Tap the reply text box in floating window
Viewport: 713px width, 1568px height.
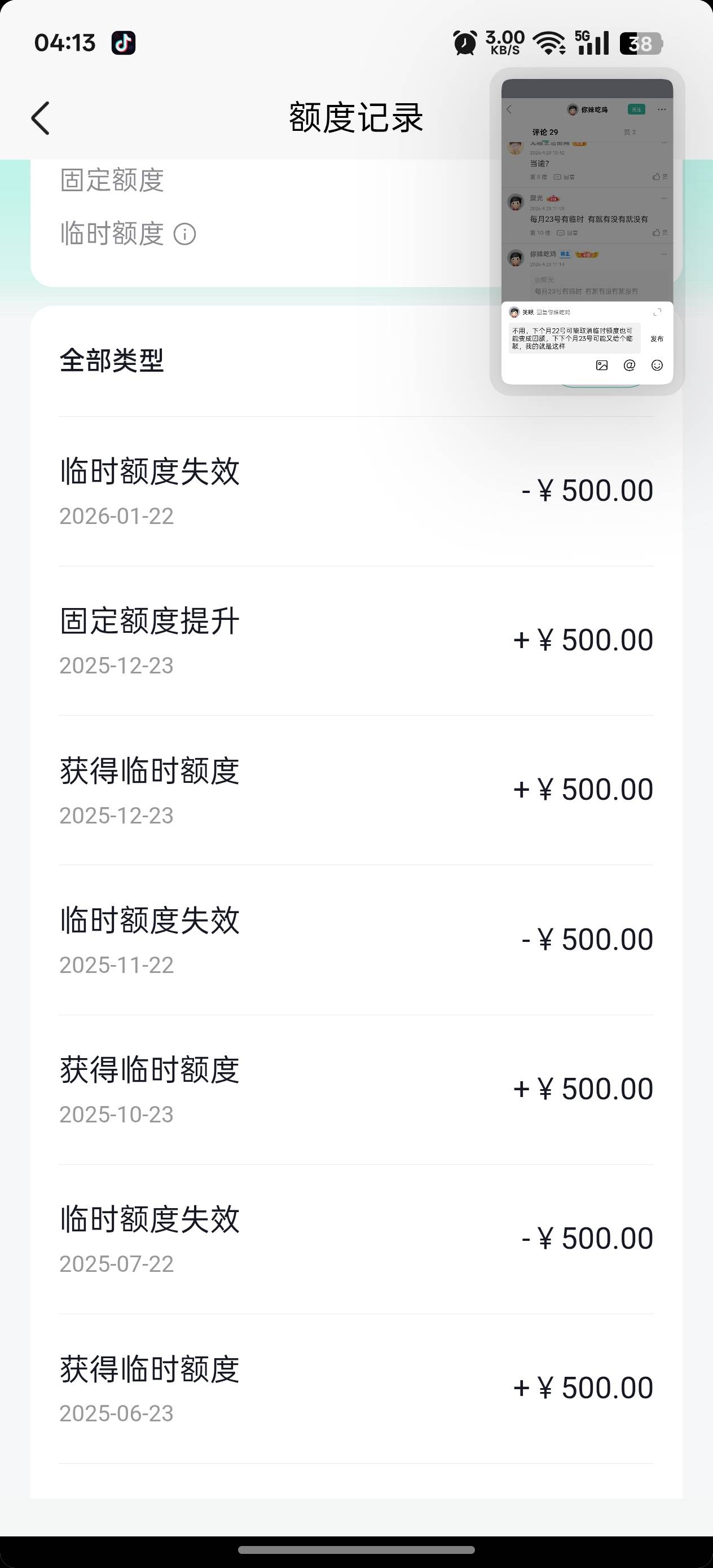574,338
